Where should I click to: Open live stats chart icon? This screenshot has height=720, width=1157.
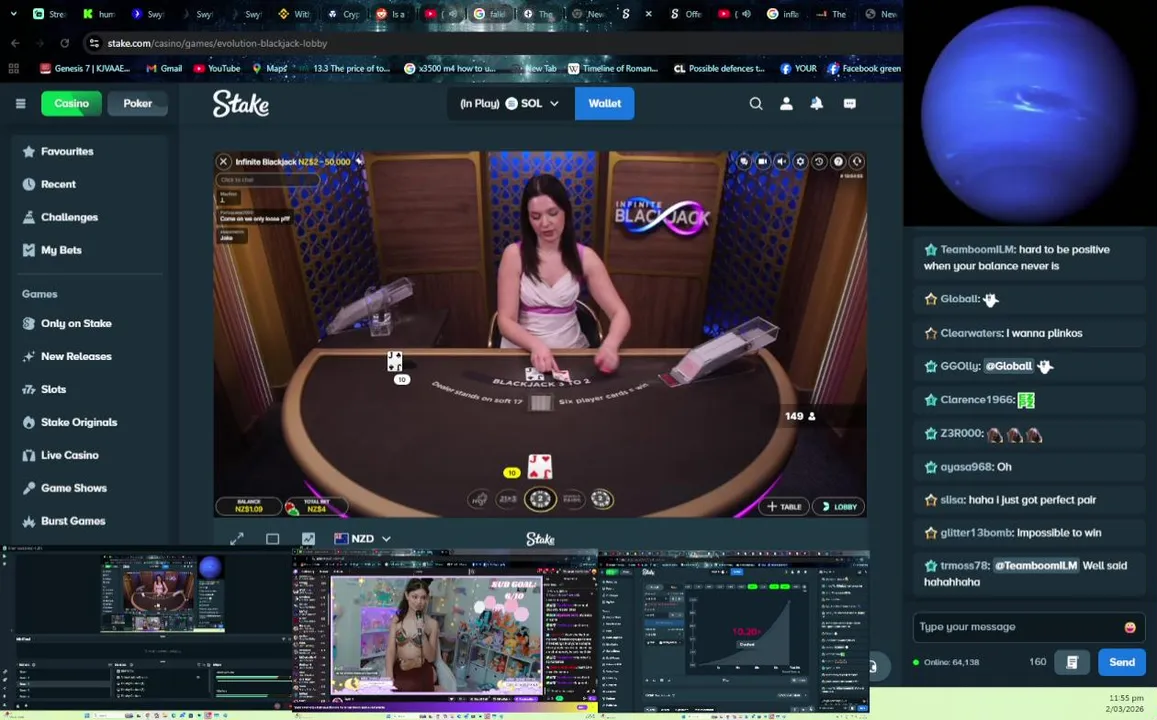[308, 539]
